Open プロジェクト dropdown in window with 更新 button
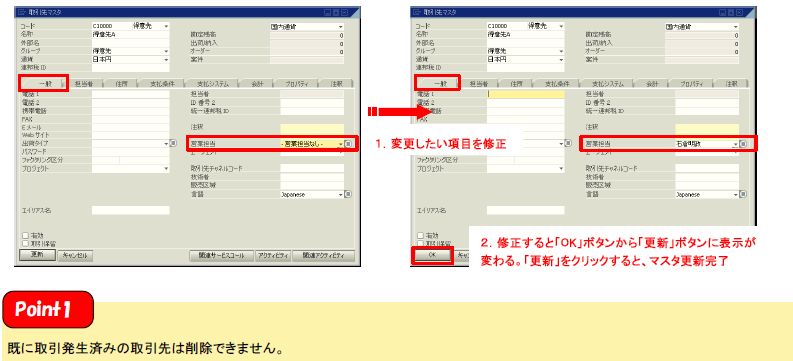793x361 pixels. (166, 168)
